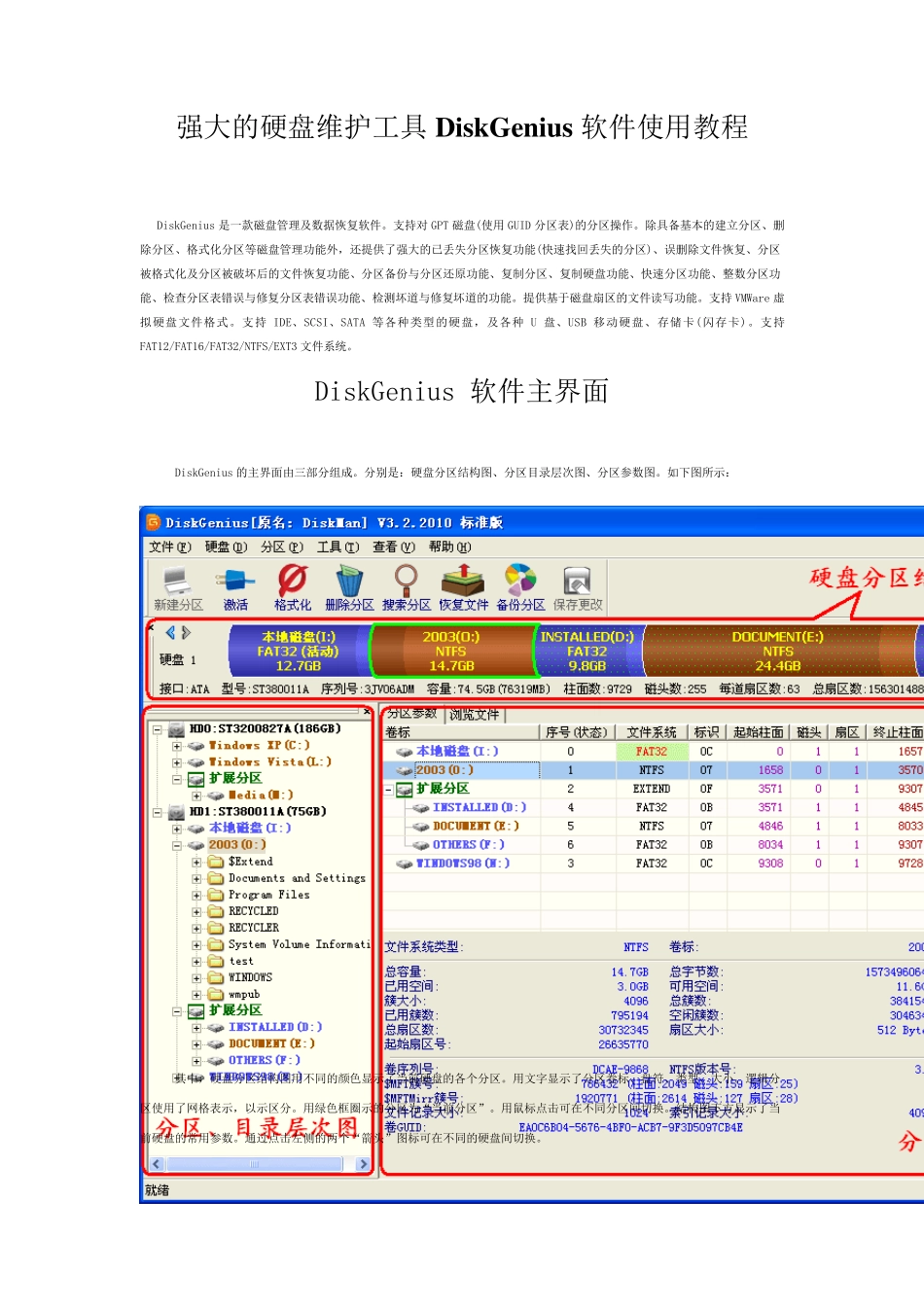Open the 帮助(H) menu

(450, 548)
